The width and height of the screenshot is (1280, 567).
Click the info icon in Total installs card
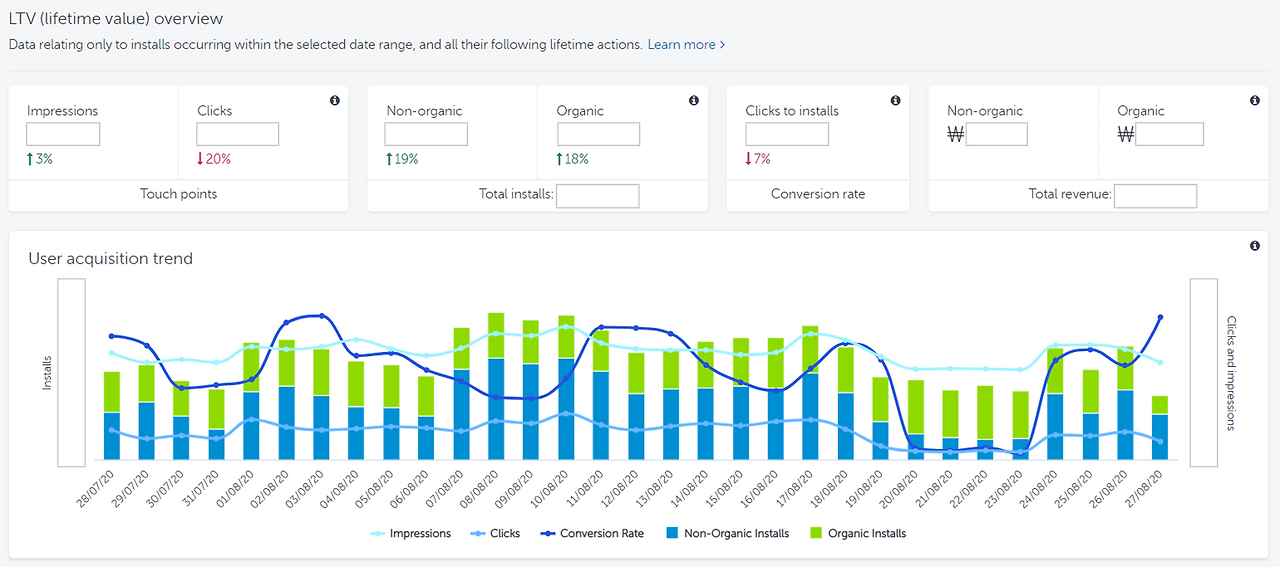tap(693, 100)
